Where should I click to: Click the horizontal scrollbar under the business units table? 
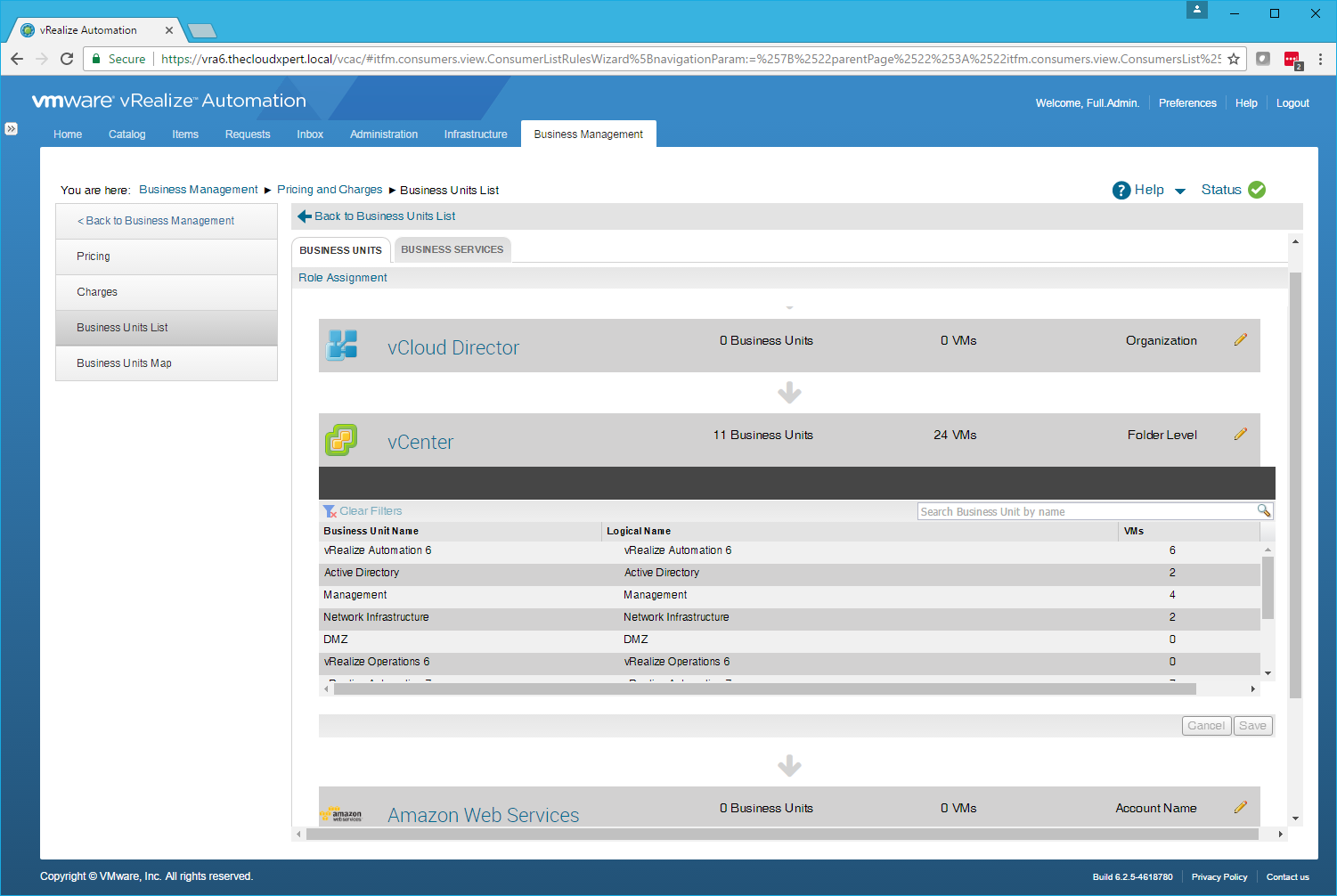tap(764, 689)
